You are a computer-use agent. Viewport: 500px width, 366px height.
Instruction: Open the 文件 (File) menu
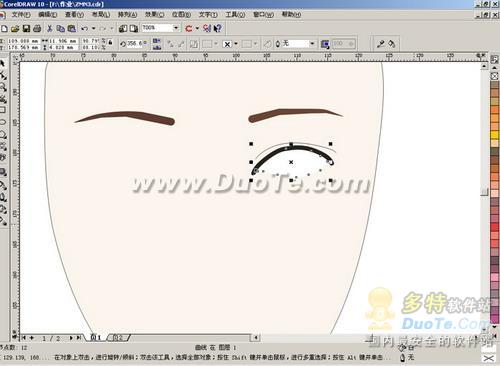coord(21,14)
